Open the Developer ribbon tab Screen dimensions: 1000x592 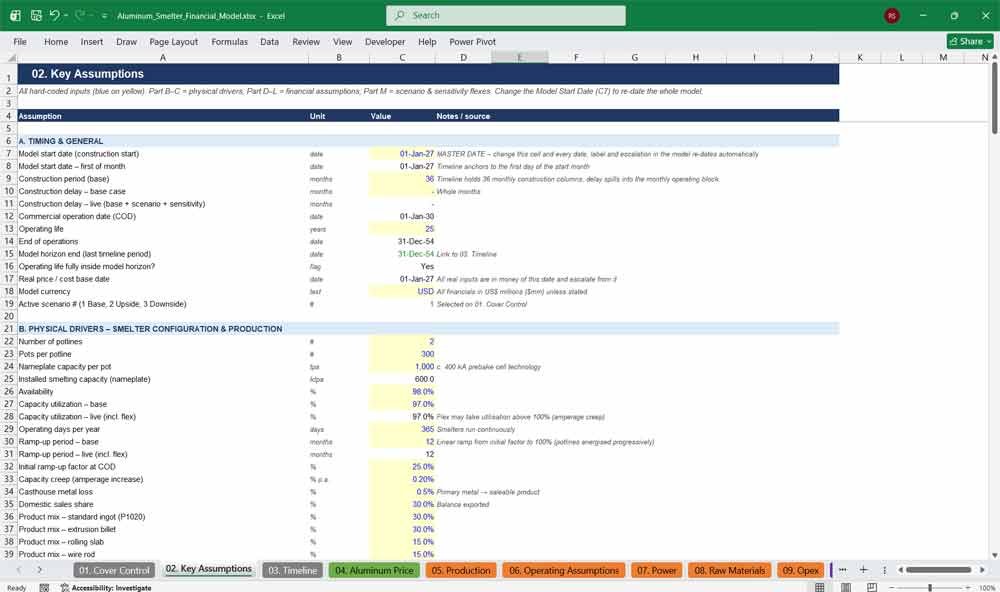point(385,41)
